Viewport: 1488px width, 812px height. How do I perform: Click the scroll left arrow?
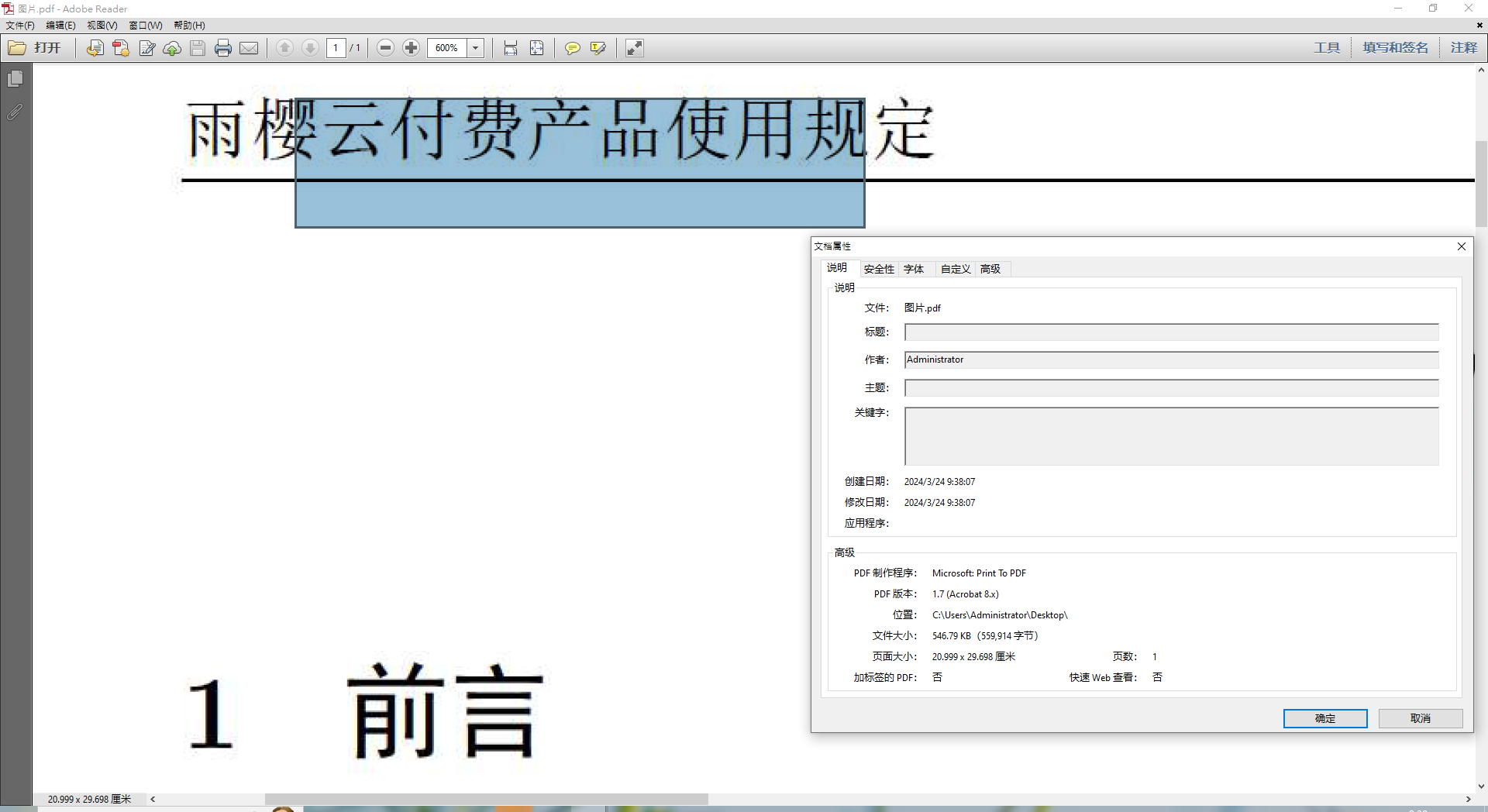click(x=153, y=799)
